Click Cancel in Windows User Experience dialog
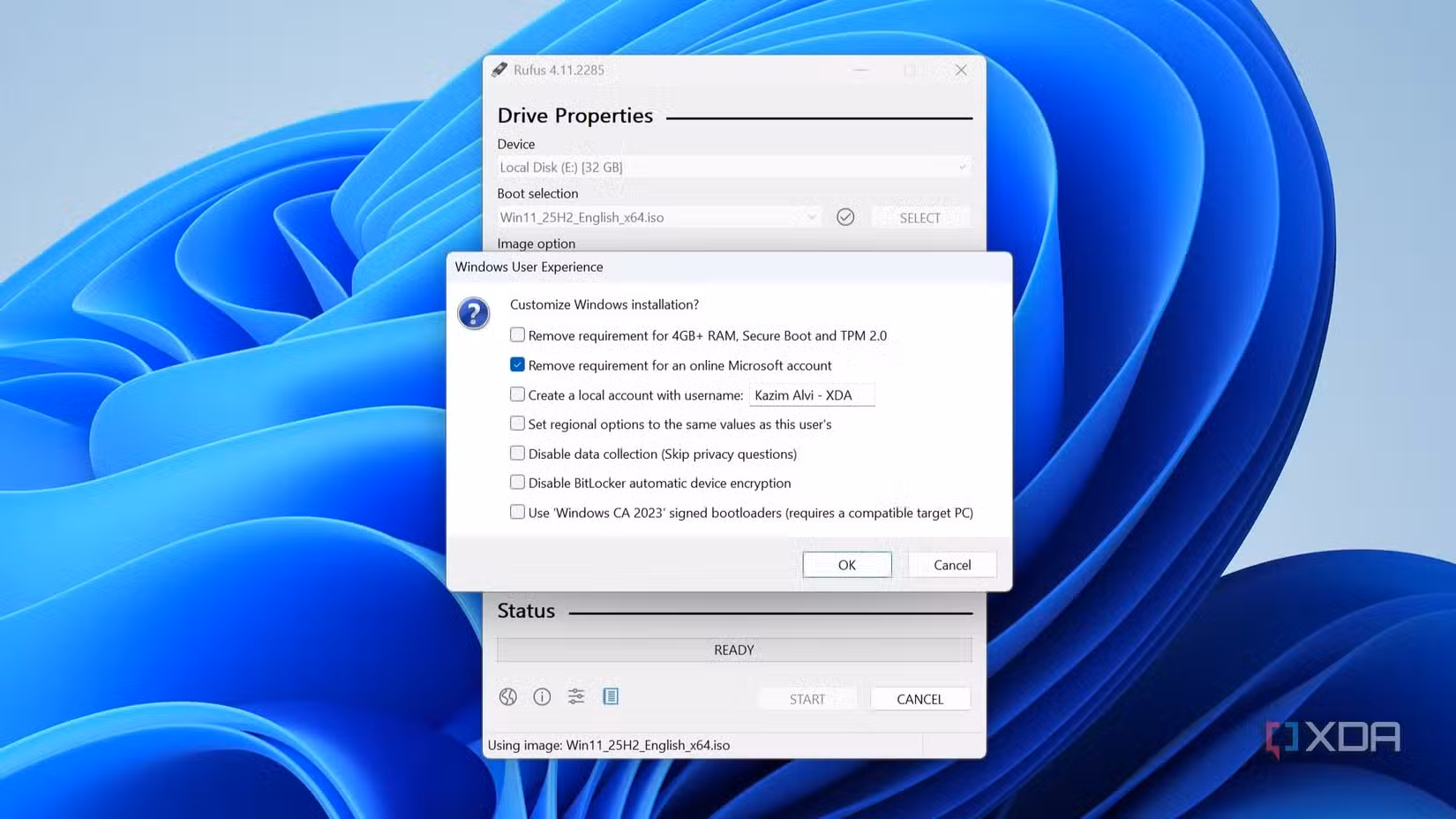Screen dimensions: 1456x819 (x=952, y=565)
